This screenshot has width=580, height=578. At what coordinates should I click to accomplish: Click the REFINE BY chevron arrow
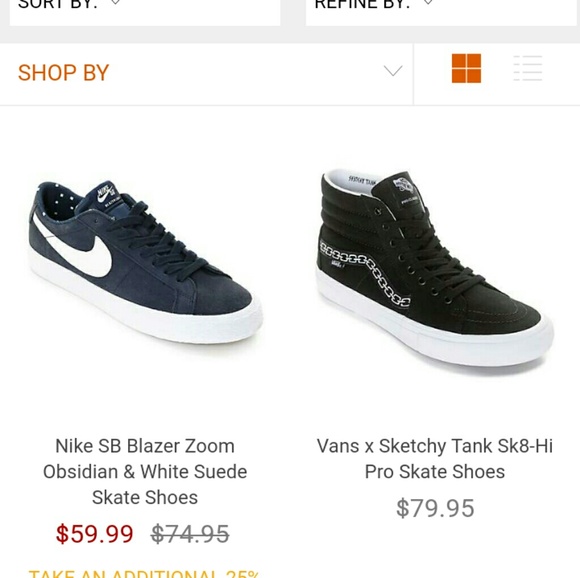click(x=428, y=2)
